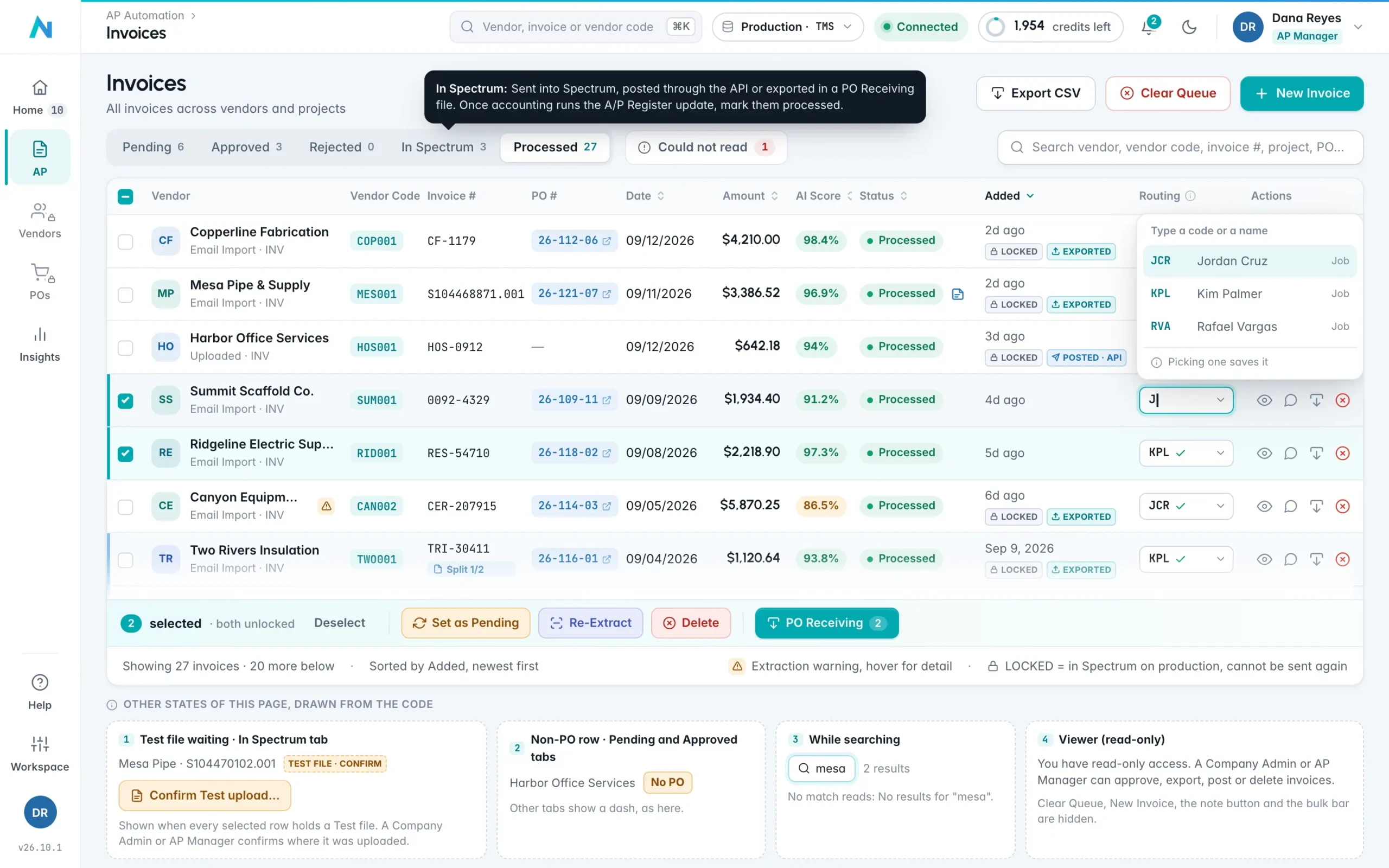Open Canyon Equipment JCR routing dropdown
1389x868 pixels.
1186,506
